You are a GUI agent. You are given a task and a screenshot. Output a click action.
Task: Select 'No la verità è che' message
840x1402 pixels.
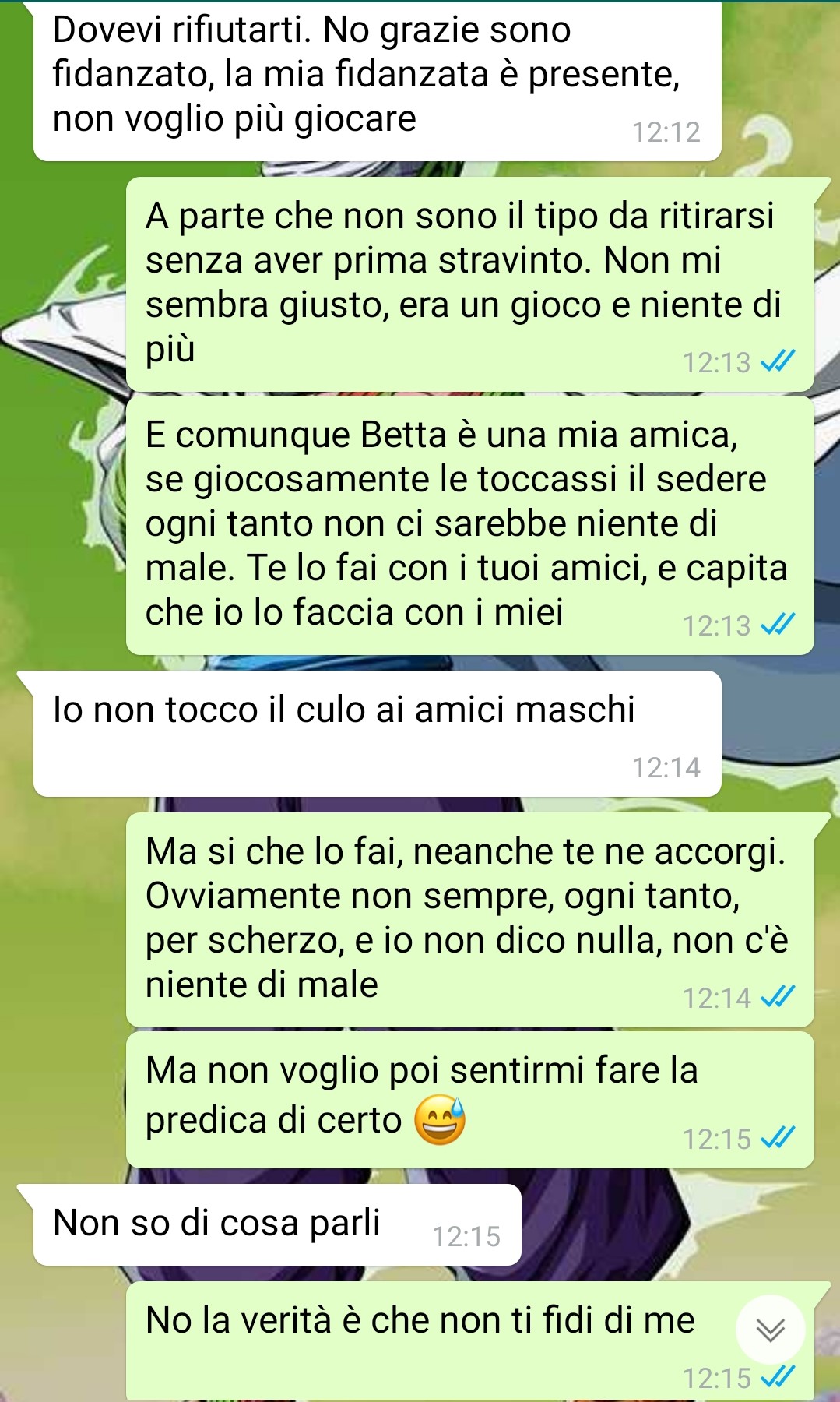470,1341
